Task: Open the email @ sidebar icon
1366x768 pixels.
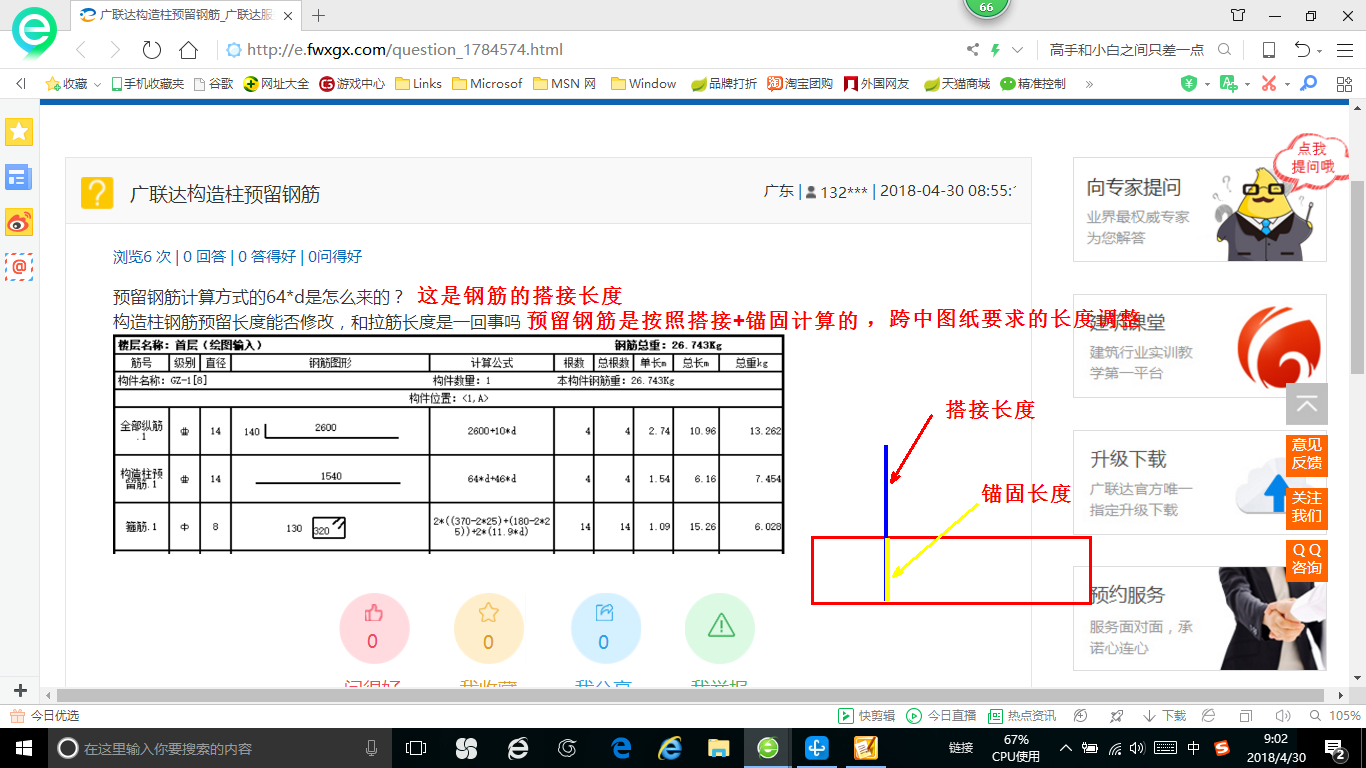Action: [x=19, y=267]
